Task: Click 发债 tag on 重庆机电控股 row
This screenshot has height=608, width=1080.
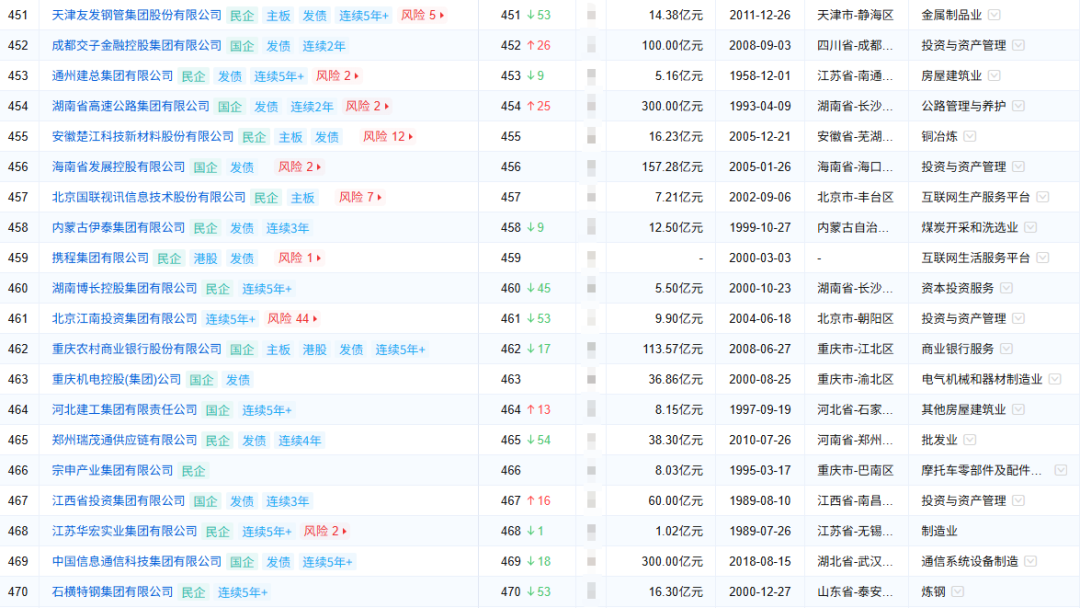Action: coord(238,379)
